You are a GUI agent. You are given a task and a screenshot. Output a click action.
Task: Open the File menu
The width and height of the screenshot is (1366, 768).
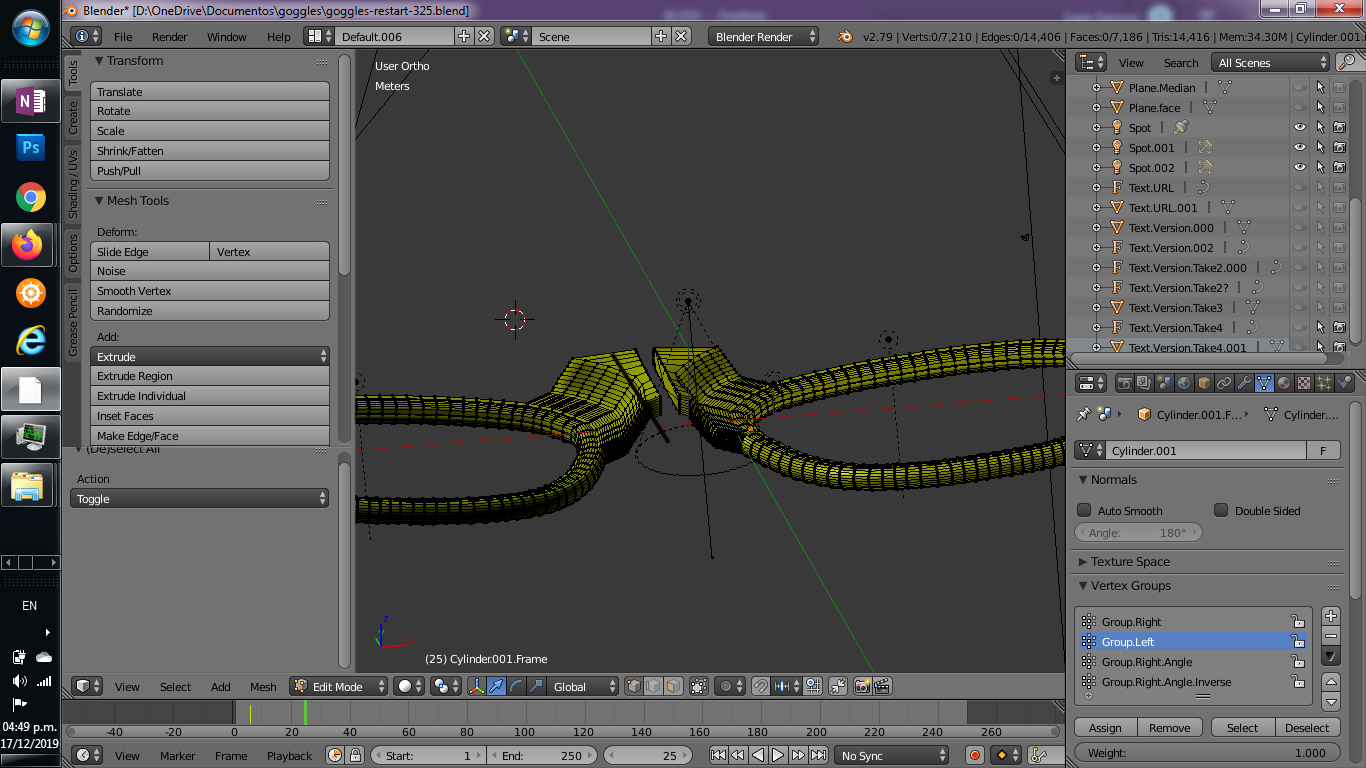click(123, 37)
